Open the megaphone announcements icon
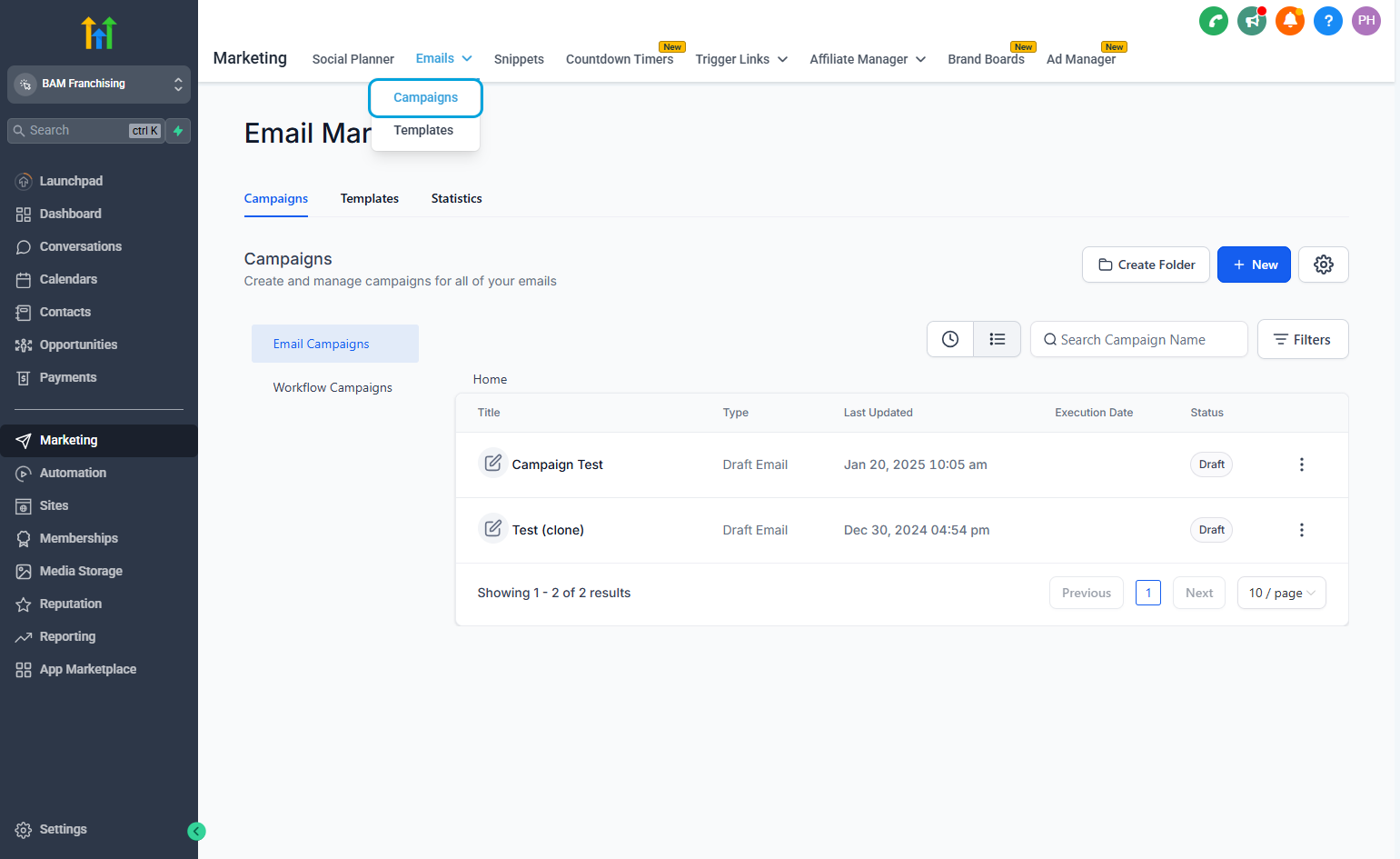The height and width of the screenshot is (859, 1400). click(1252, 21)
